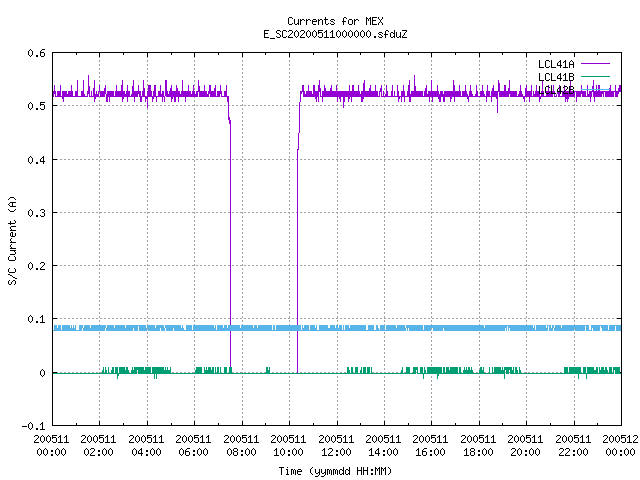Image resolution: width=640 pixels, height=480 pixels.
Task: Click the blue LCL42B legend line sample
Action: coord(595,89)
